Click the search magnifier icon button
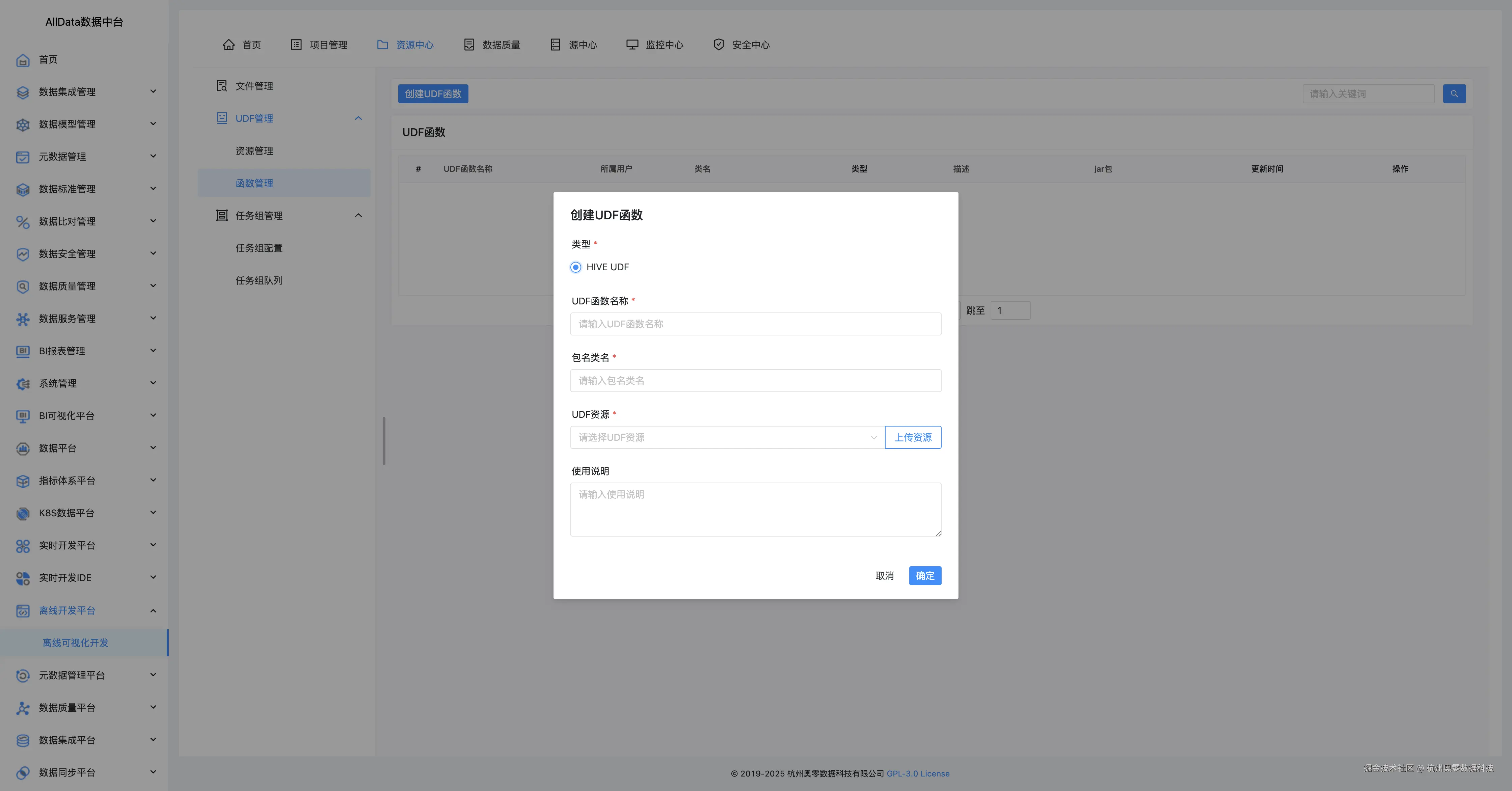The image size is (1512, 791). coord(1454,94)
